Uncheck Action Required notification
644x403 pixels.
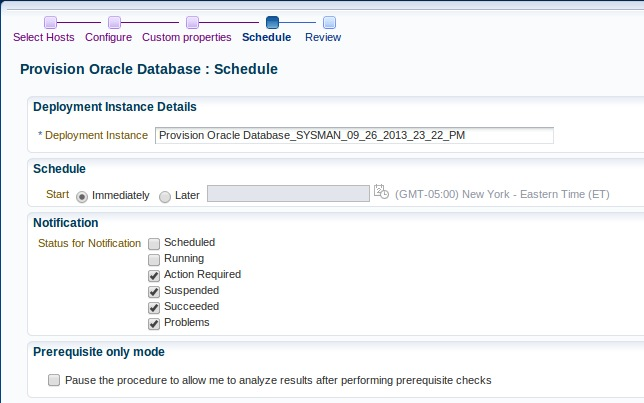[154, 276]
